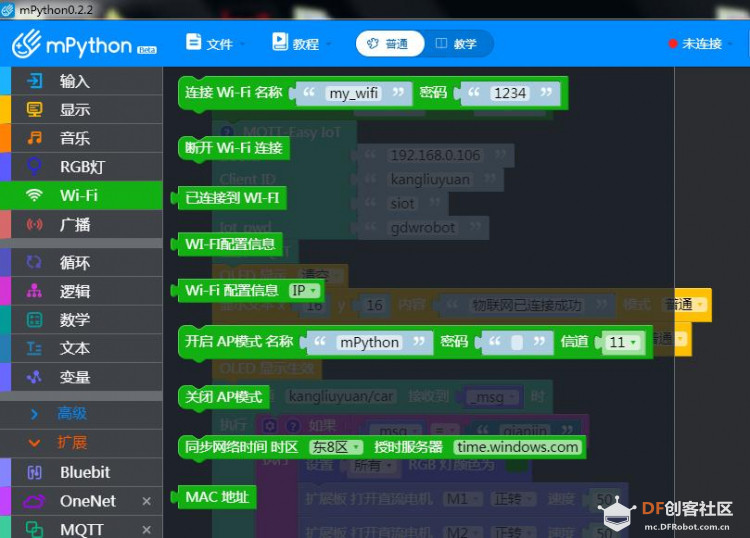Switch to 教学 teaching mode
This screenshot has height=538, width=750.
coord(457,44)
